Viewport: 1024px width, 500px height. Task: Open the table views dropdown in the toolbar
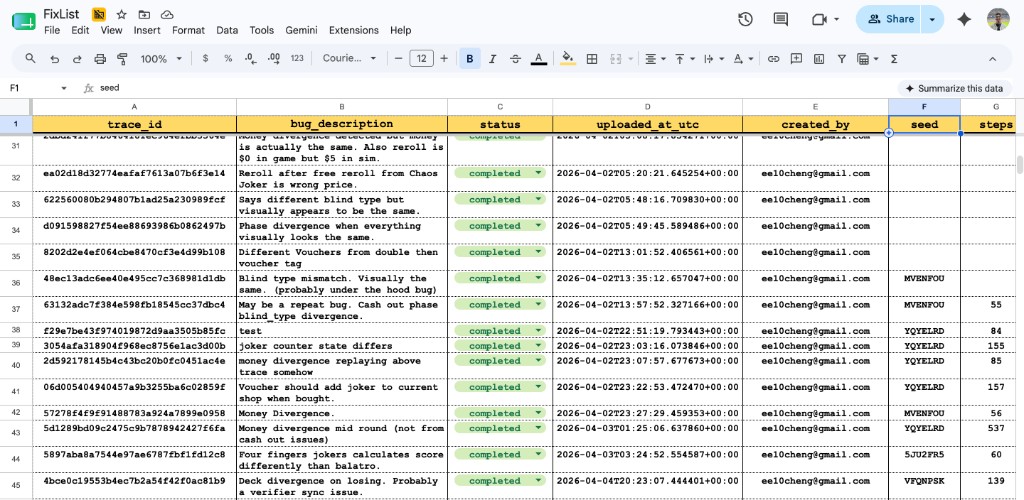point(868,59)
